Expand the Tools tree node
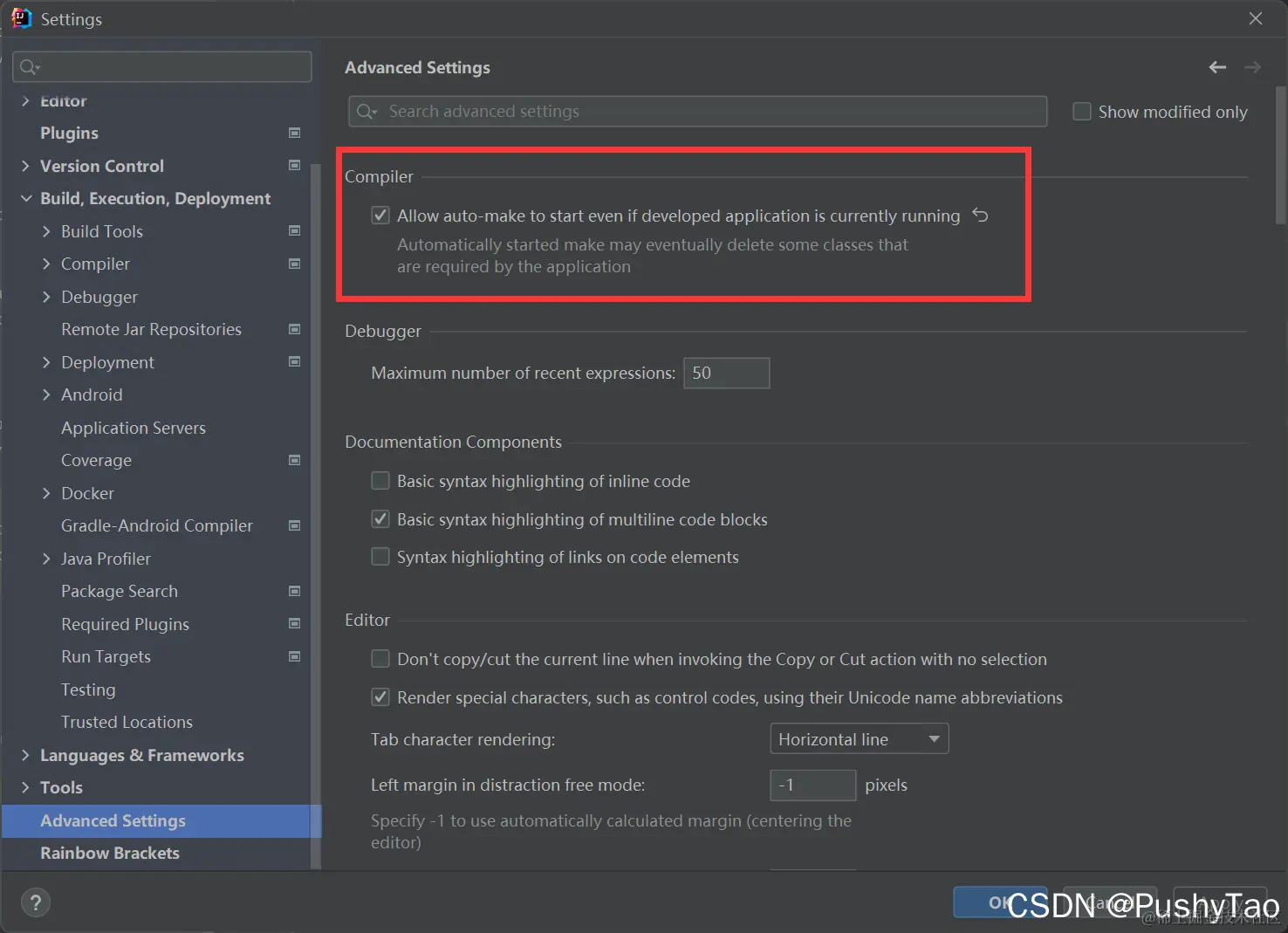The height and width of the screenshot is (933, 1288). 25,787
